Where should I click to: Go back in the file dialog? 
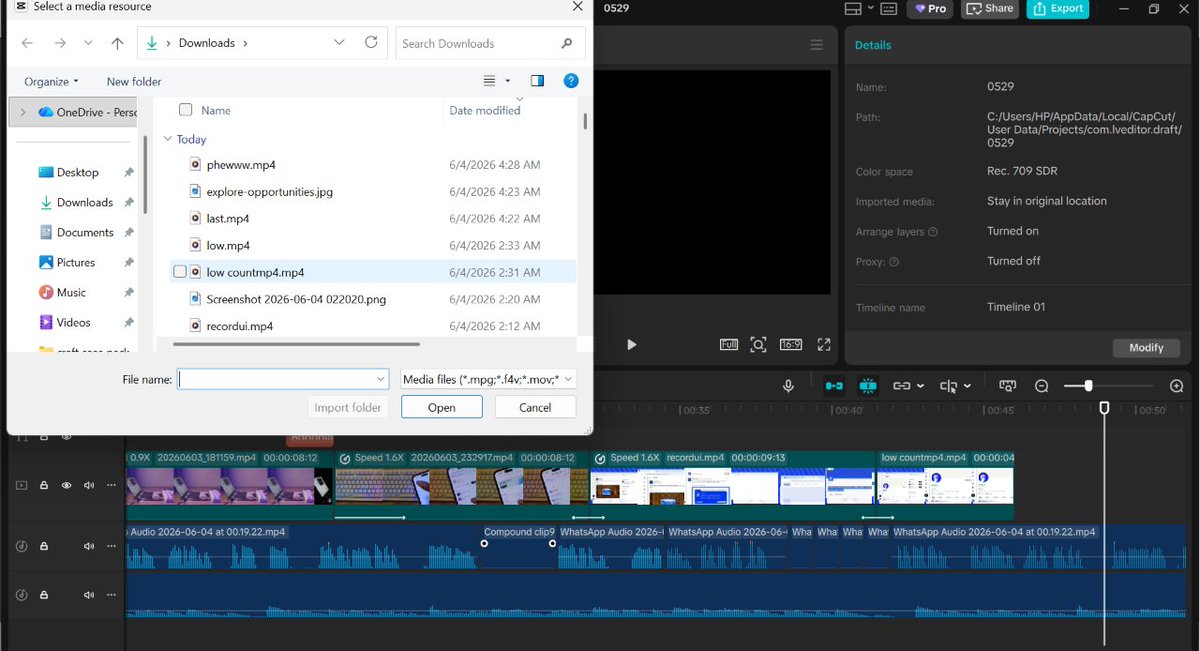click(27, 43)
